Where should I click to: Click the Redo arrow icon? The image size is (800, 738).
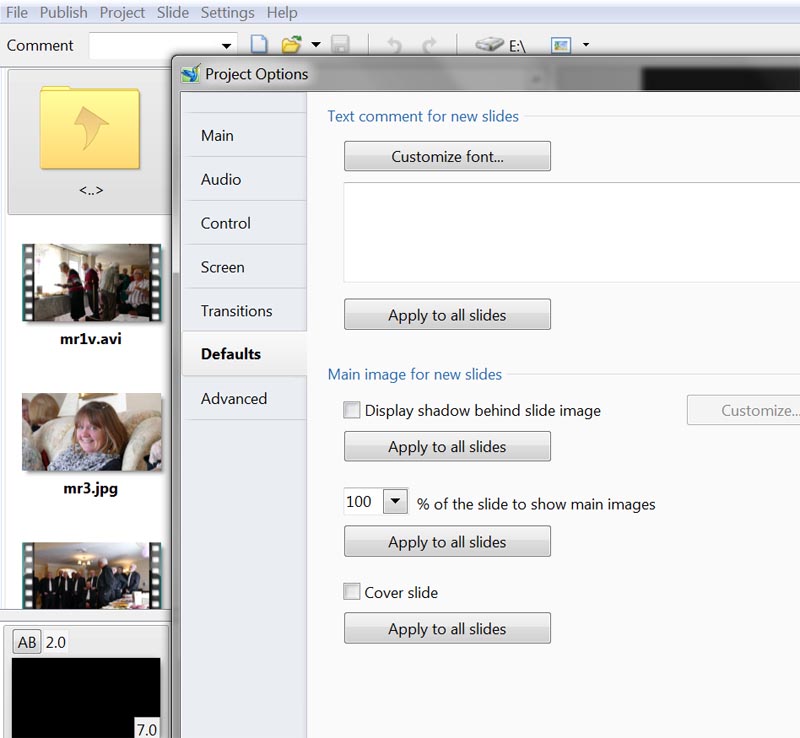429,45
